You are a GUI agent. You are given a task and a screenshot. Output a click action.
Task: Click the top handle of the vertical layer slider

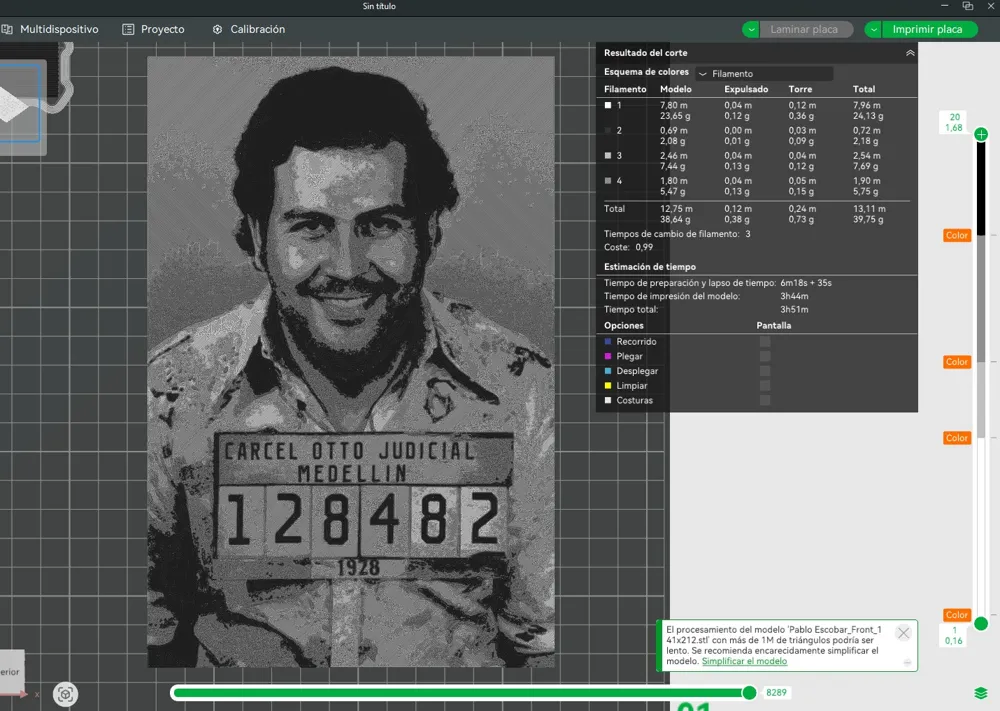(981, 134)
